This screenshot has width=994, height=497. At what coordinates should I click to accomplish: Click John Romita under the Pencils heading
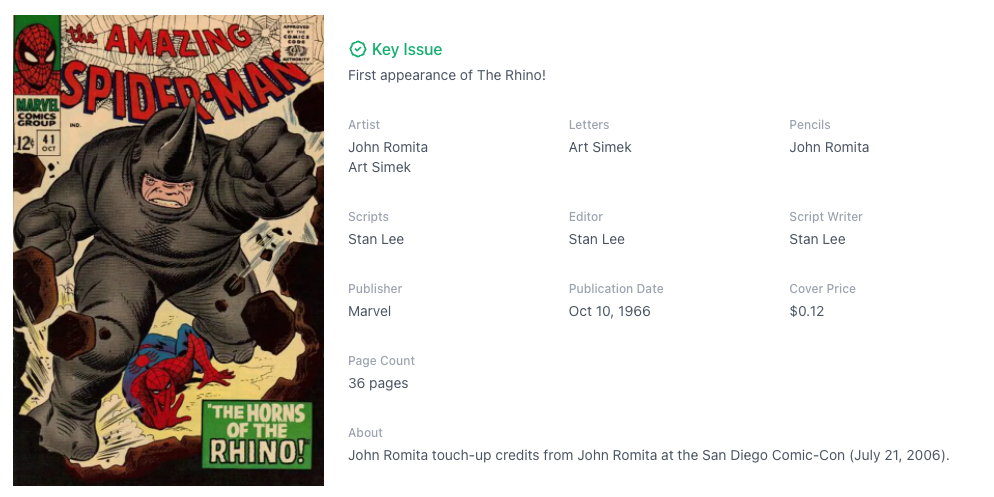(829, 147)
